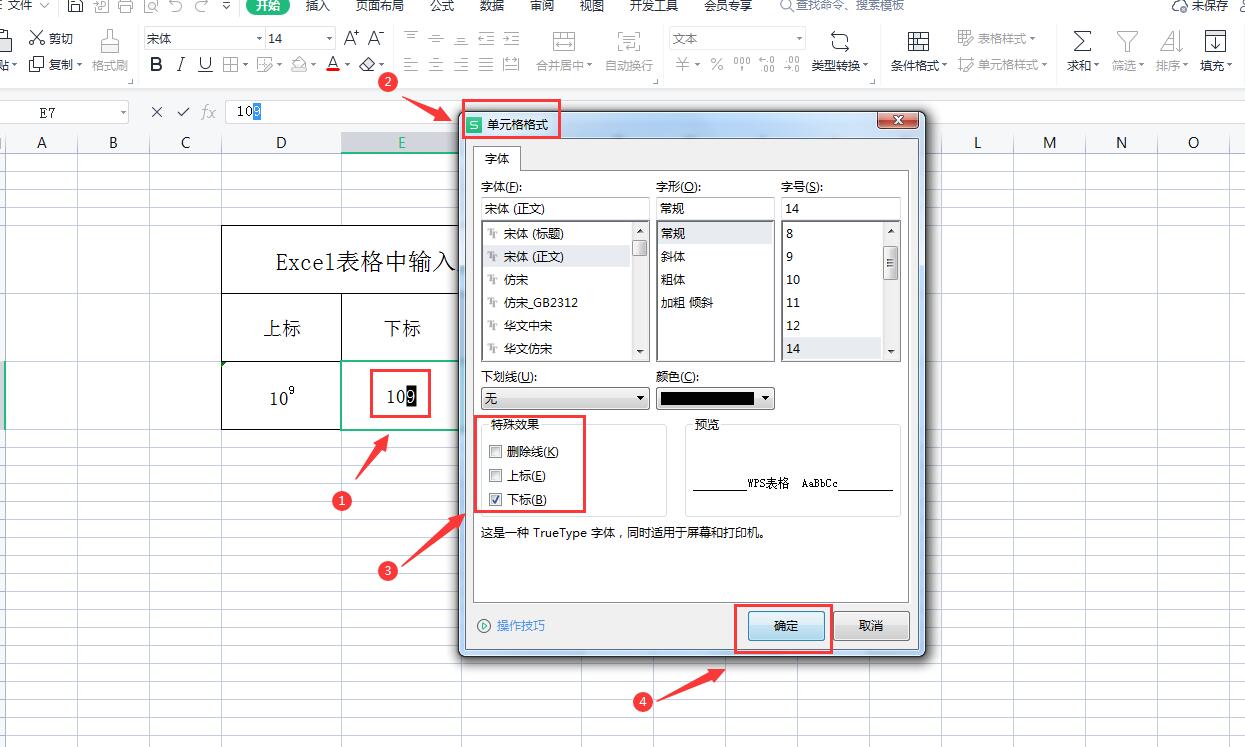Increase font size with A+ icon

[351, 38]
